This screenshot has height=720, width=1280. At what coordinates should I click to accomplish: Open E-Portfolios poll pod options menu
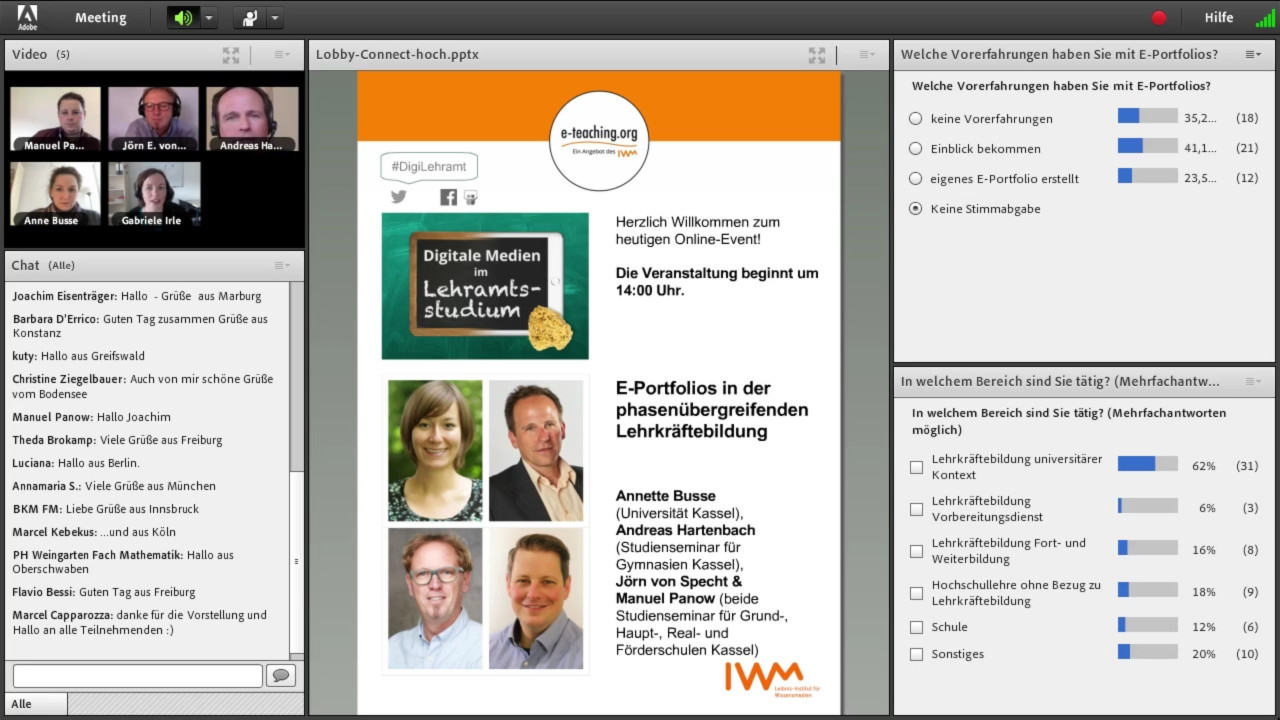[1253, 55]
